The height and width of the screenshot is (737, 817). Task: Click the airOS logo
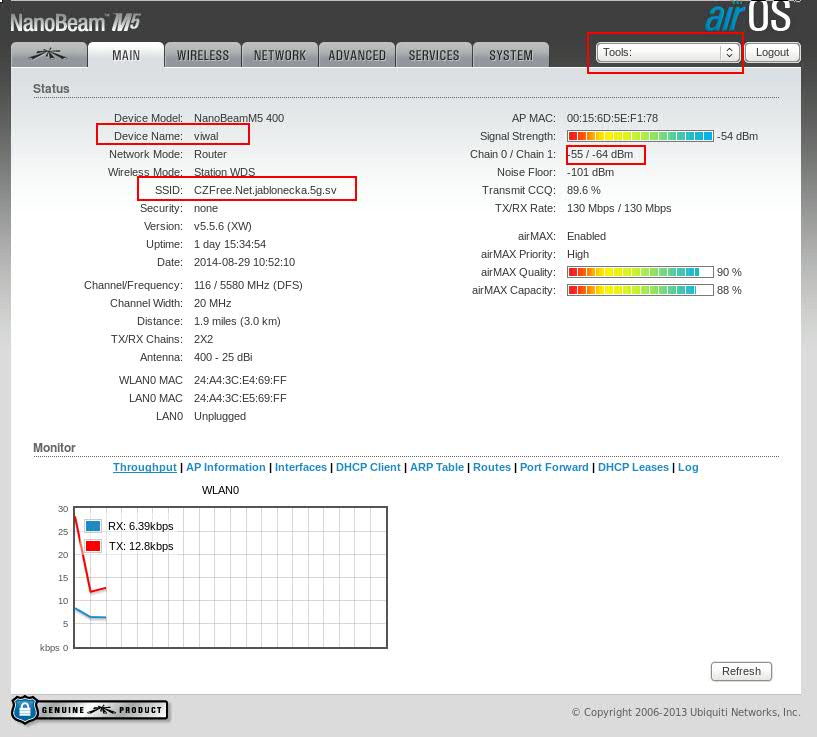point(748,17)
